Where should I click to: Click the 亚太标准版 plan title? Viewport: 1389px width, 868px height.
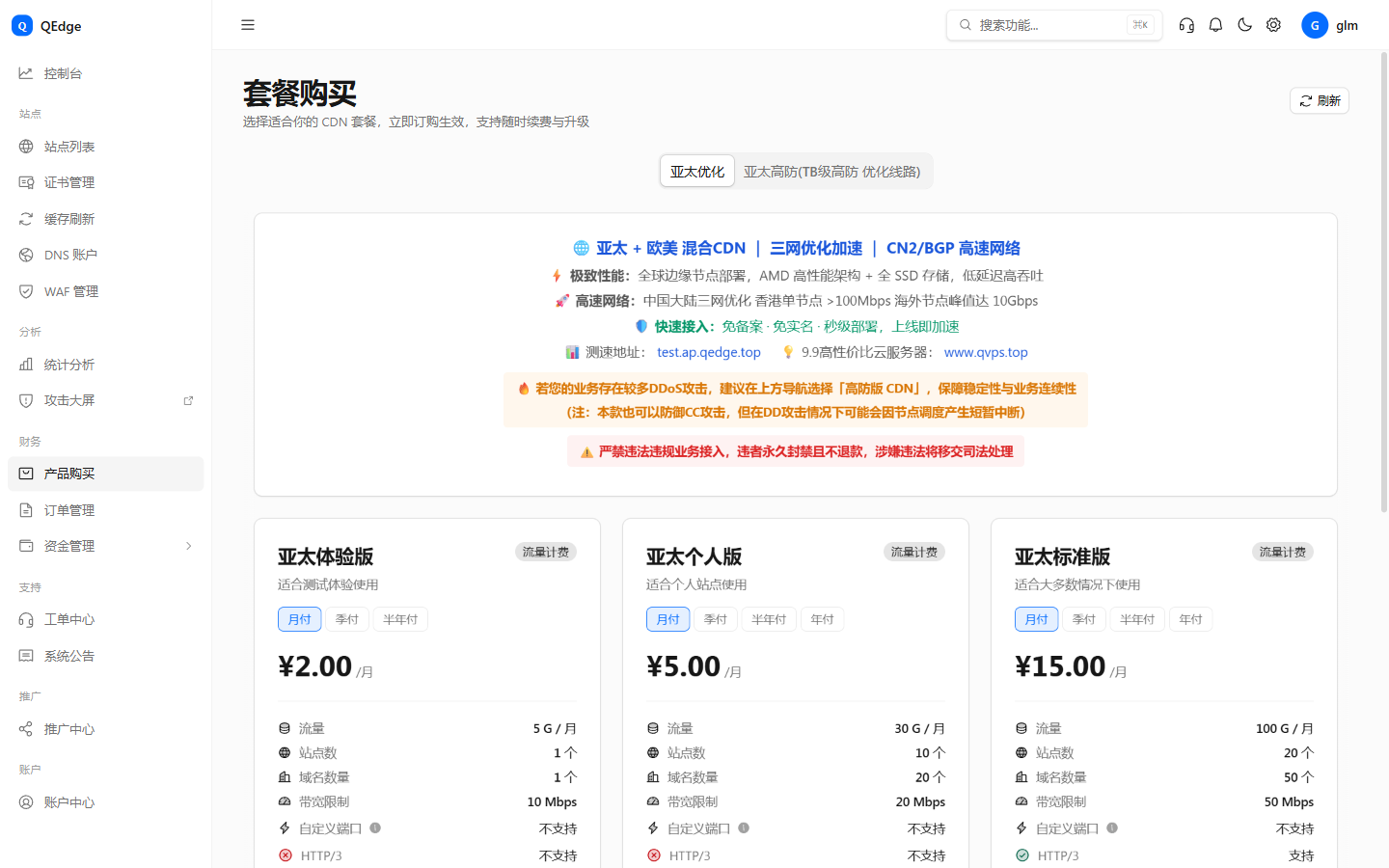1062,556
